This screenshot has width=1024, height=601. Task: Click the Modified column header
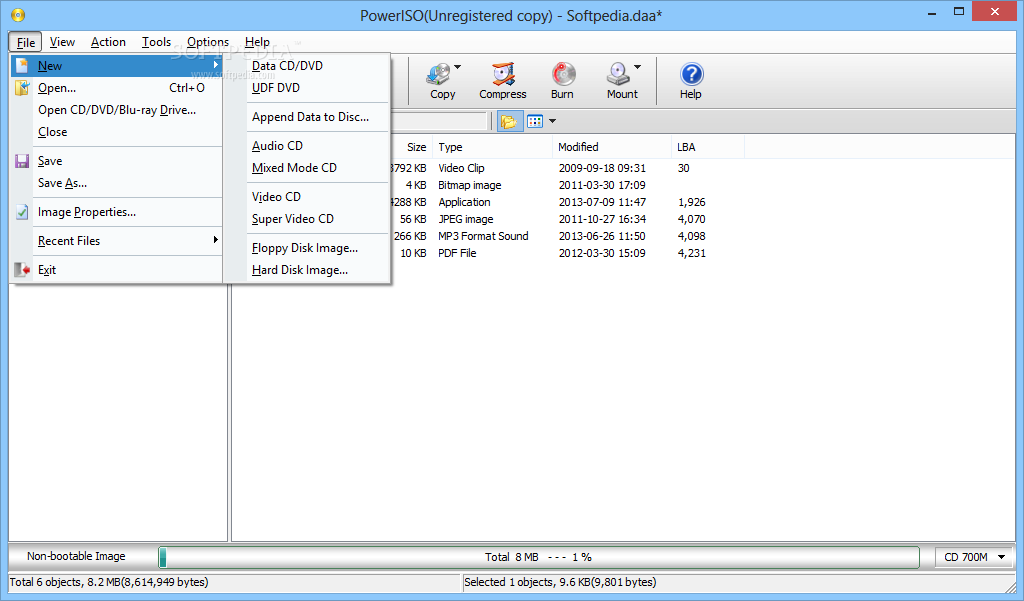click(x=612, y=147)
